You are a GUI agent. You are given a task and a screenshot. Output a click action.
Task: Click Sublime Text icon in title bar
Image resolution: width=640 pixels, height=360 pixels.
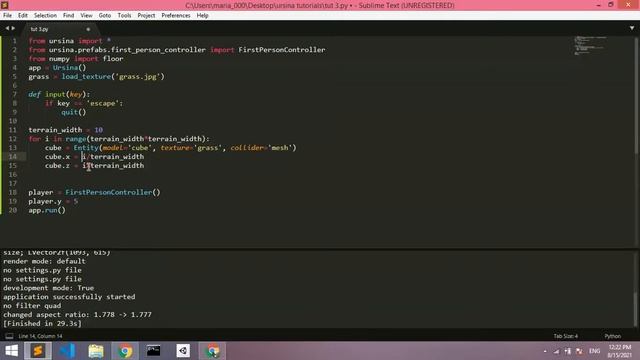point(5,5)
